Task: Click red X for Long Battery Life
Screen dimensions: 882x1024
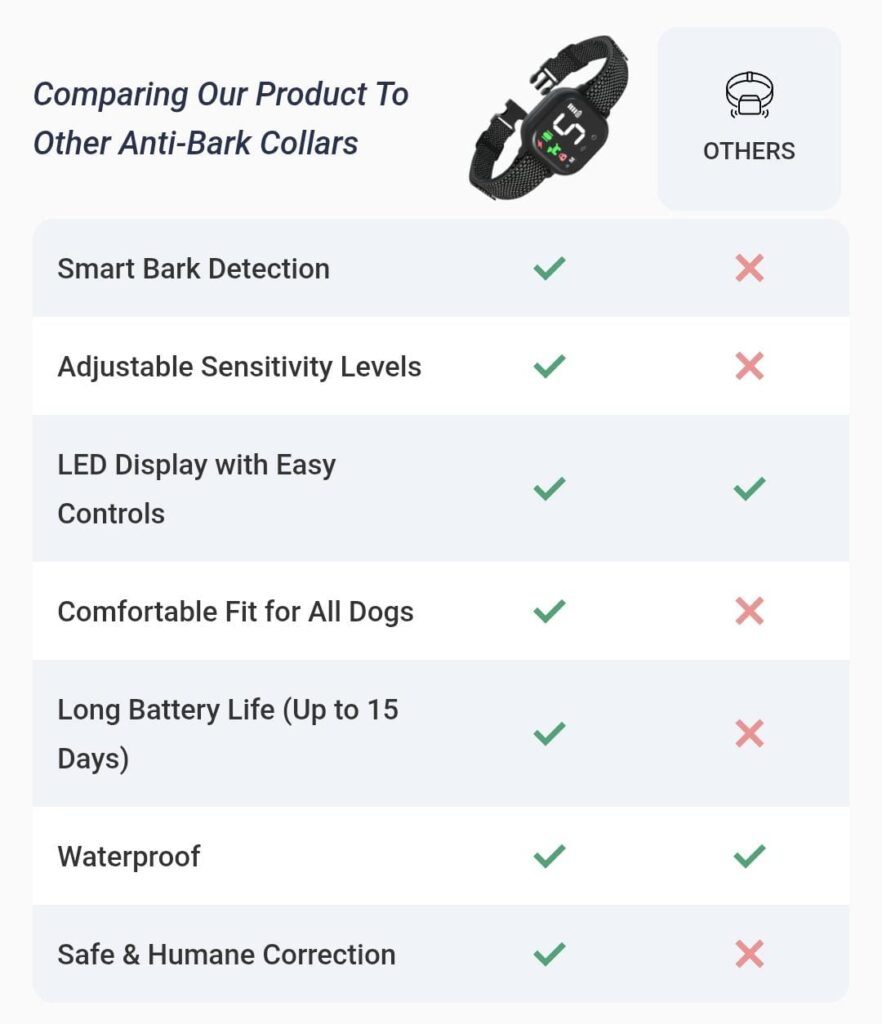Action: (749, 734)
